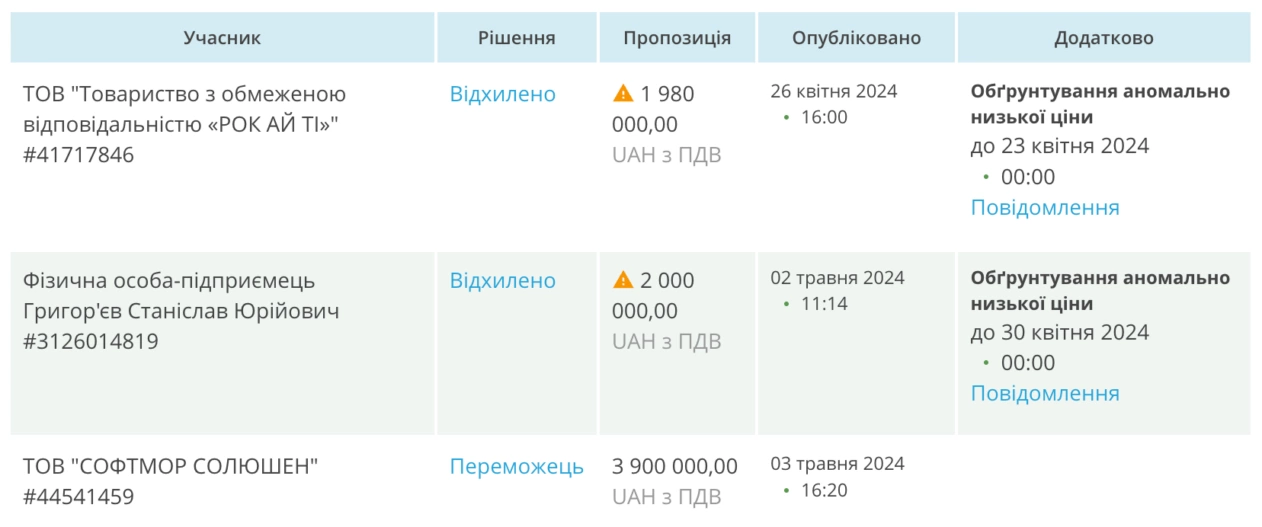Click the 02 травня 2024 publication date
The height and width of the screenshot is (527, 1262).
837,277
